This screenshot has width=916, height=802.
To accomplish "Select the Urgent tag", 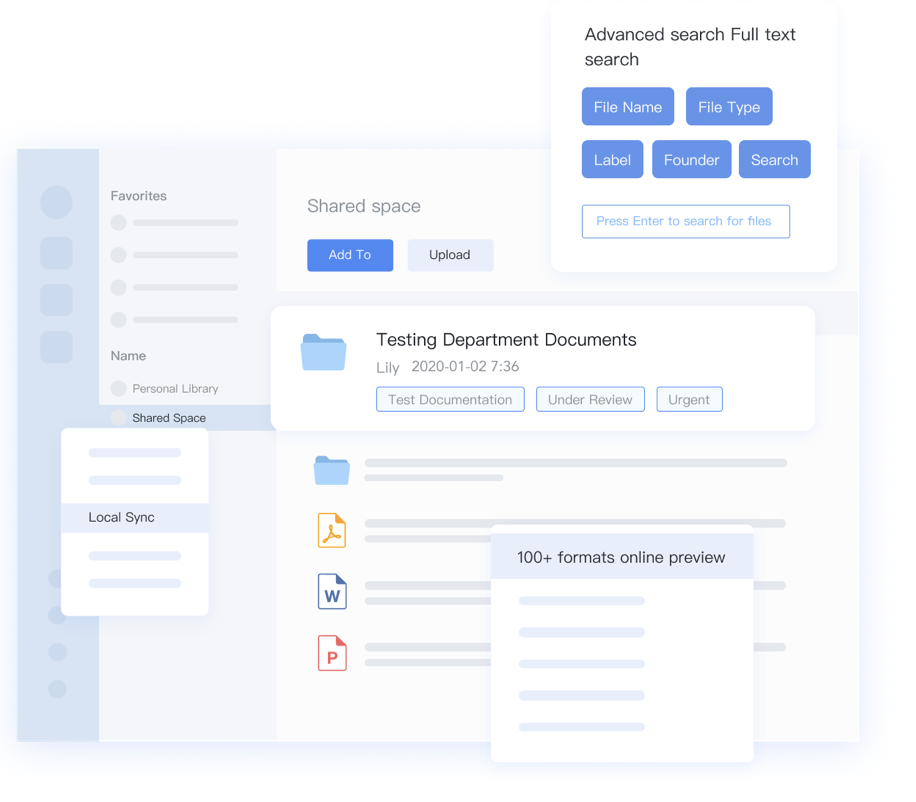I will (689, 400).
